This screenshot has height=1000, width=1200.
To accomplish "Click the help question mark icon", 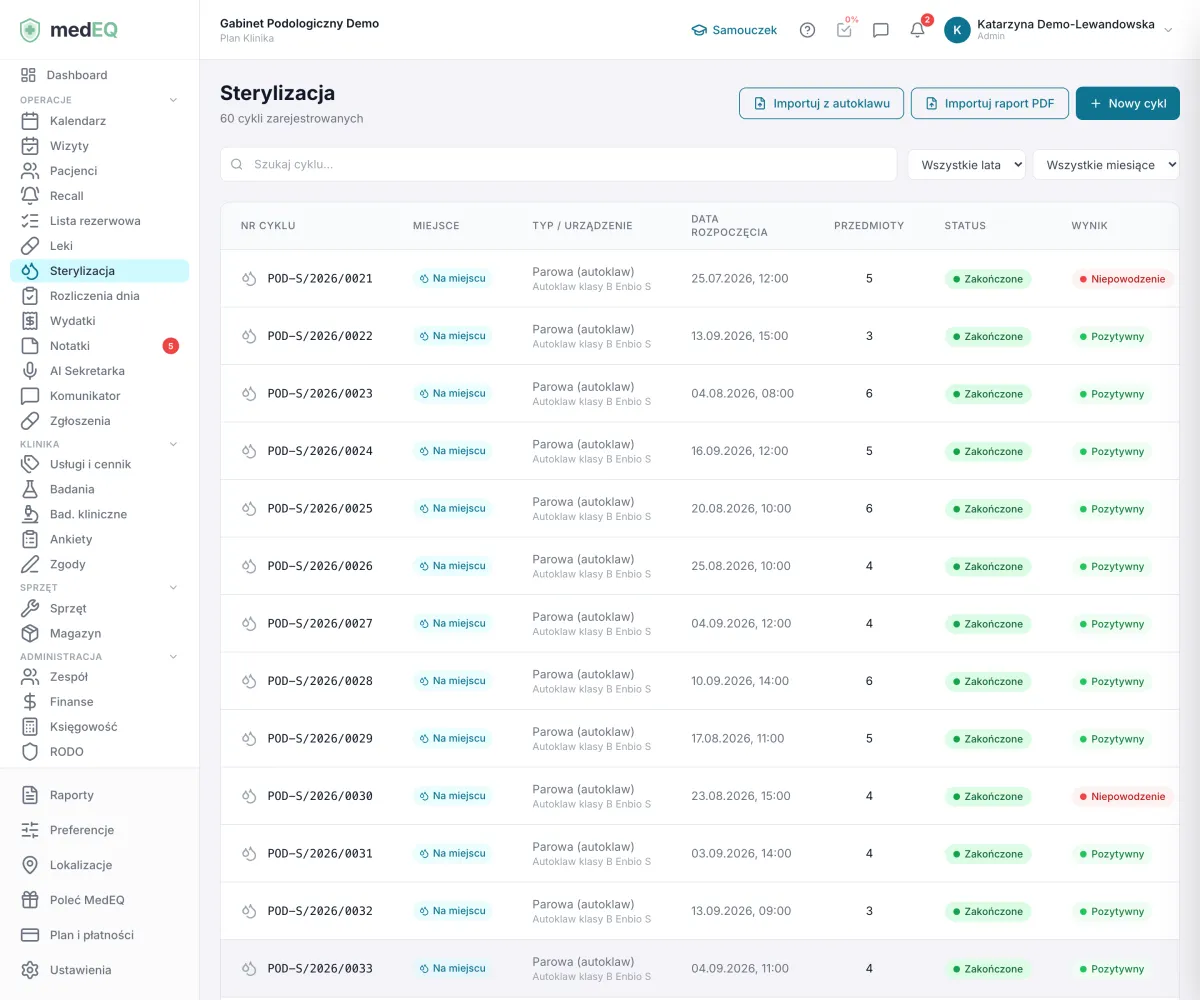I will pos(808,30).
